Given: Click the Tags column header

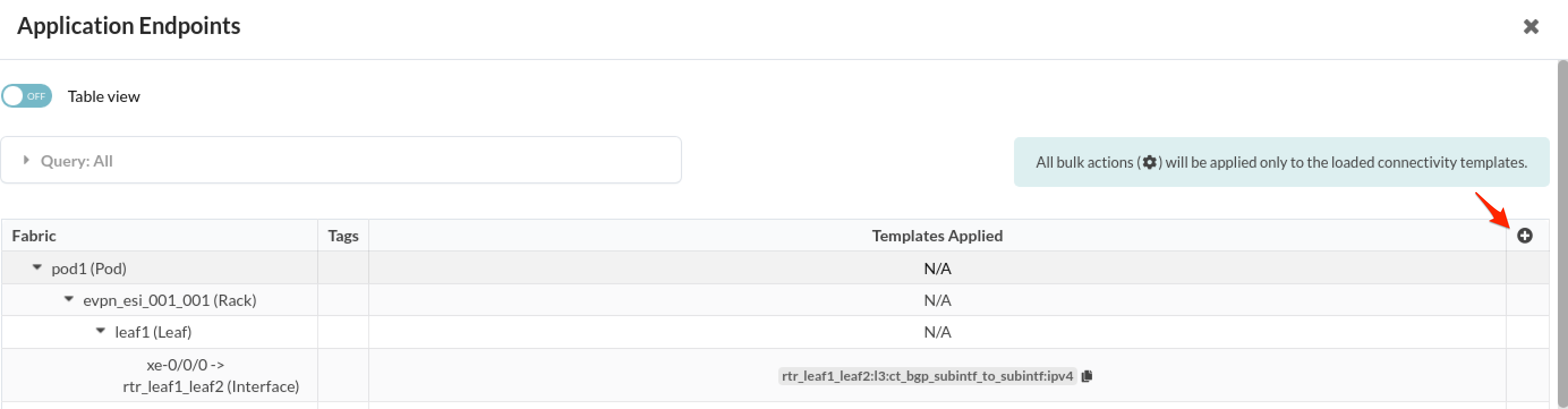Looking at the screenshot, I should click(x=343, y=236).
